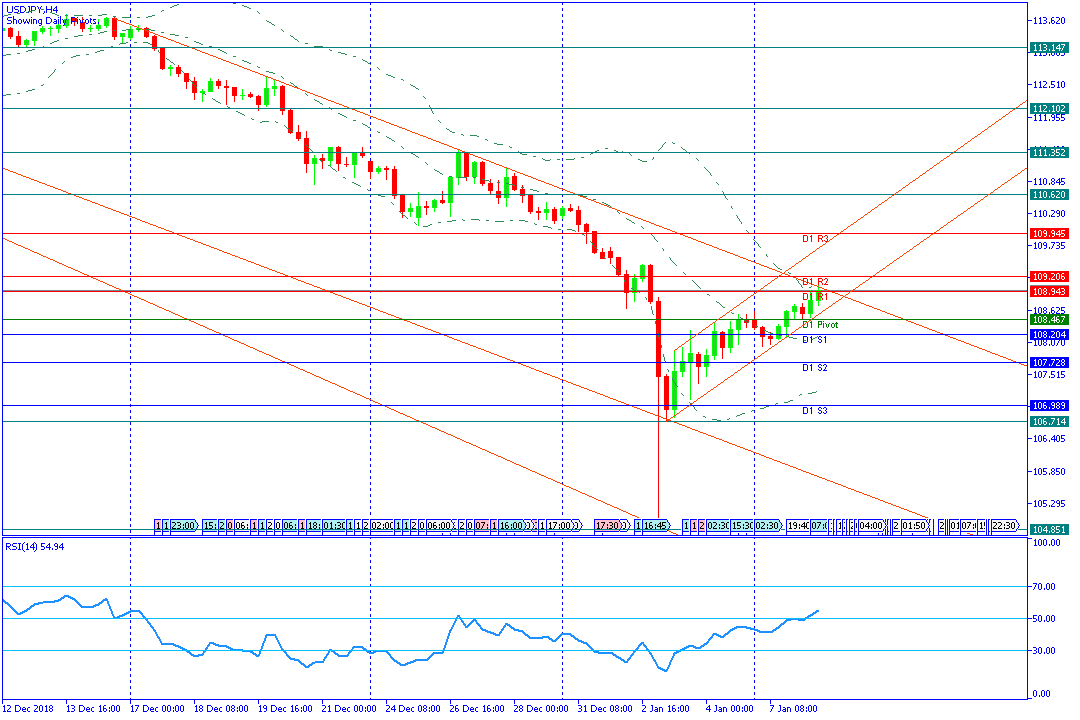The height and width of the screenshot is (720, 1080).
Task: Select the 110.620 price level tag
Action: (1048, 195)
